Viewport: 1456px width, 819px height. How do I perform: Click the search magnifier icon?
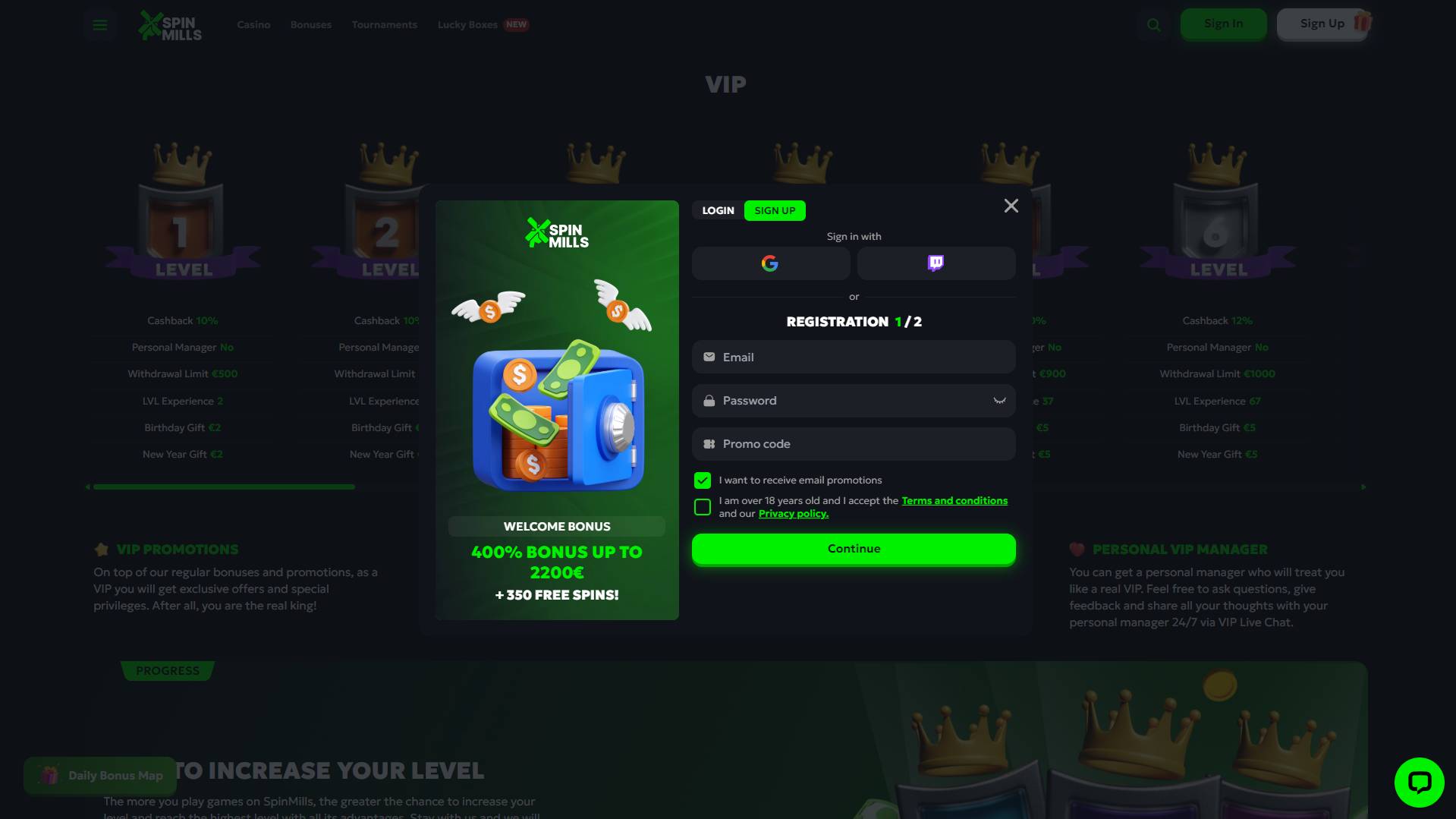click(x=1153, y=25)
